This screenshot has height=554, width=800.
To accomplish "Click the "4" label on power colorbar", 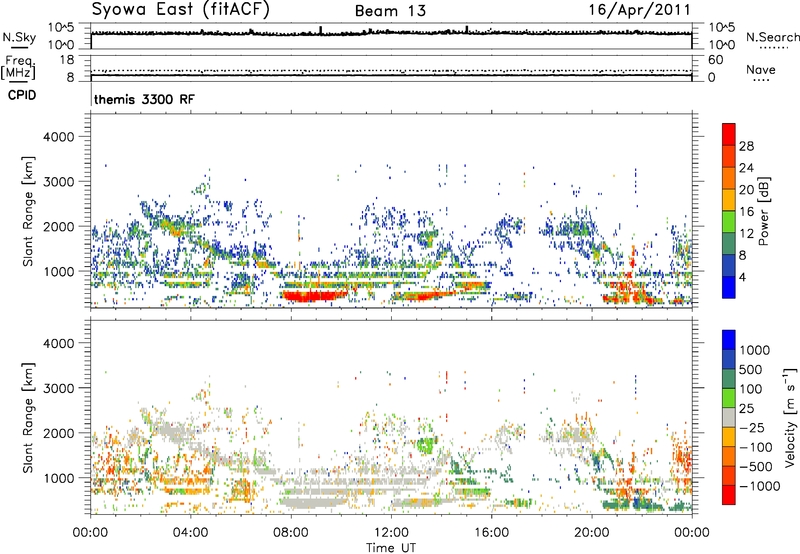I will (743, 277).
